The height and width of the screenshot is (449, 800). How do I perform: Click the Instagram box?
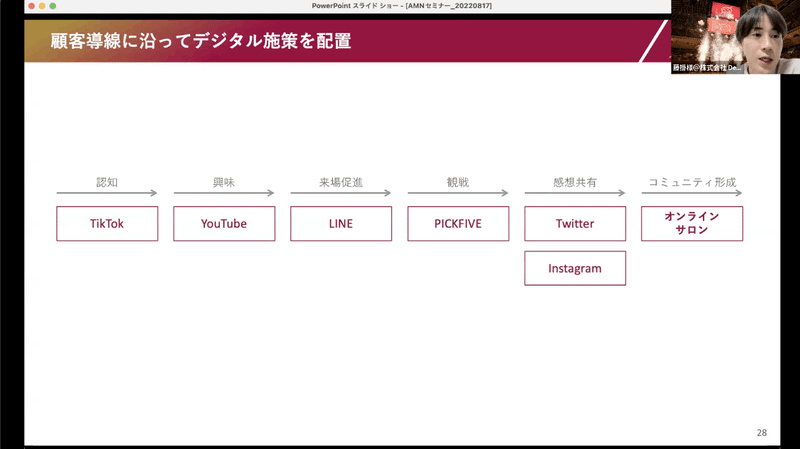click(x=575, y=268)
